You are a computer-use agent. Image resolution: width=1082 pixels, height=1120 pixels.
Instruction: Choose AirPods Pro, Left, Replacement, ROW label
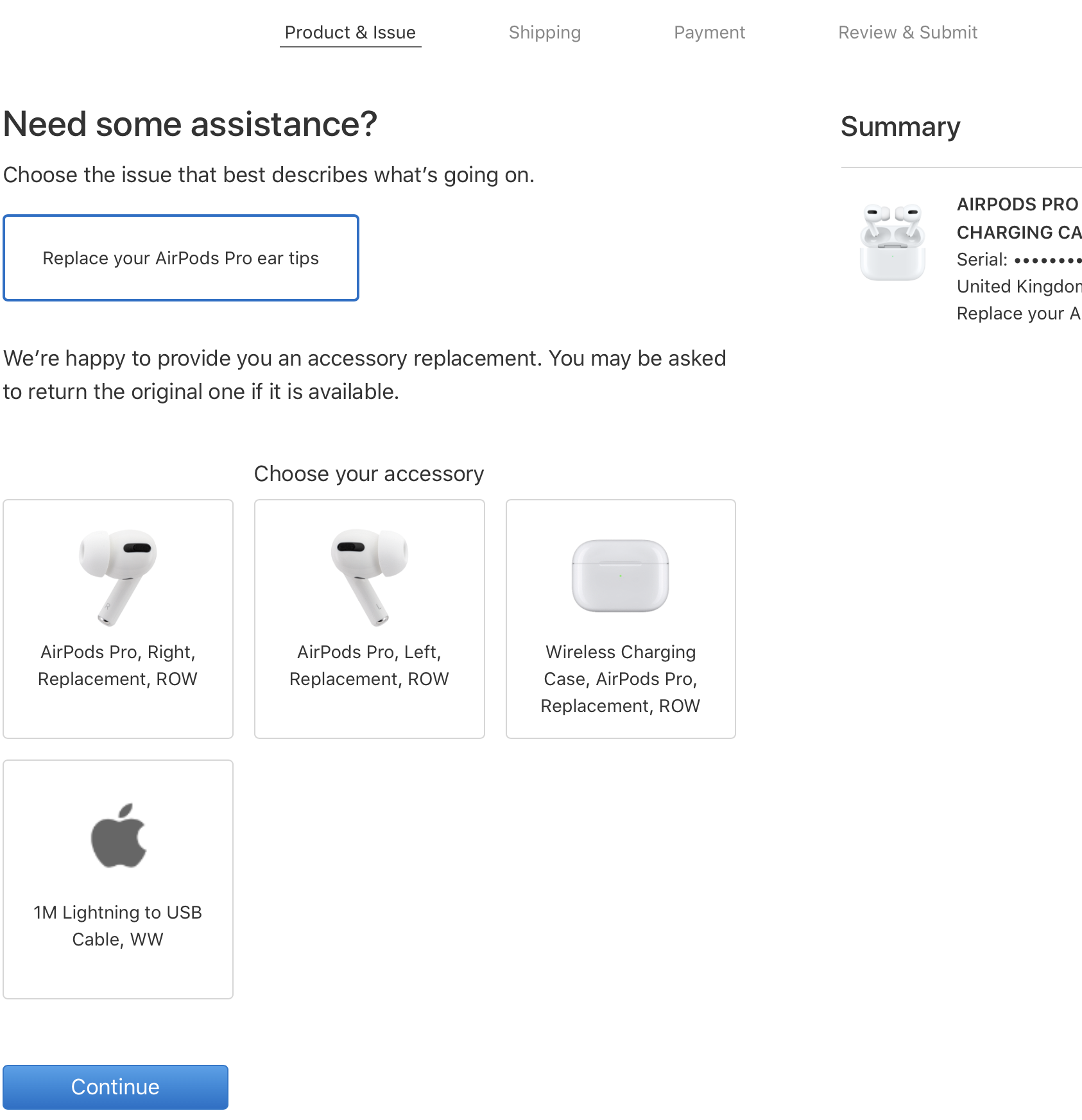(370, 665)
